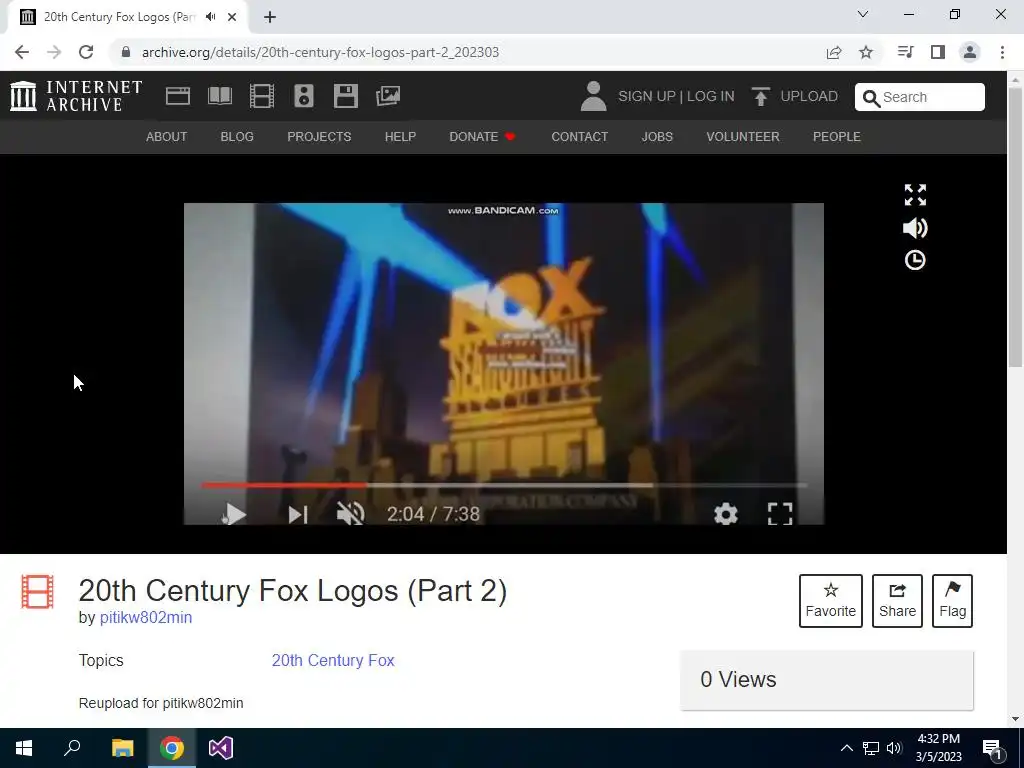This screenshot has width=1024, height=768.
Task: Open the Audio (speaker) section icon
Action: tap(304, 96)
